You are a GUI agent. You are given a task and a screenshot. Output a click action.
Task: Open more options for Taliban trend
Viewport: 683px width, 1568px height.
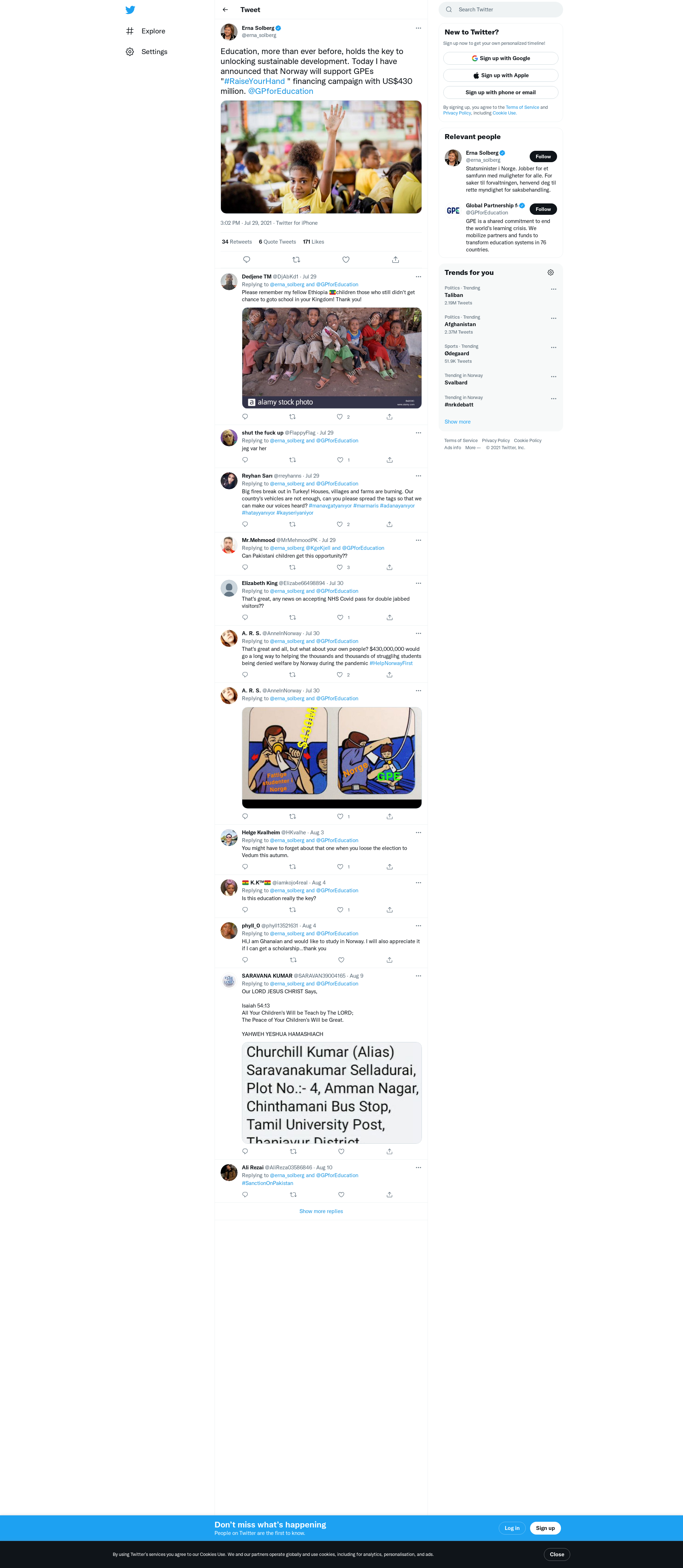(x=554, y=289)
